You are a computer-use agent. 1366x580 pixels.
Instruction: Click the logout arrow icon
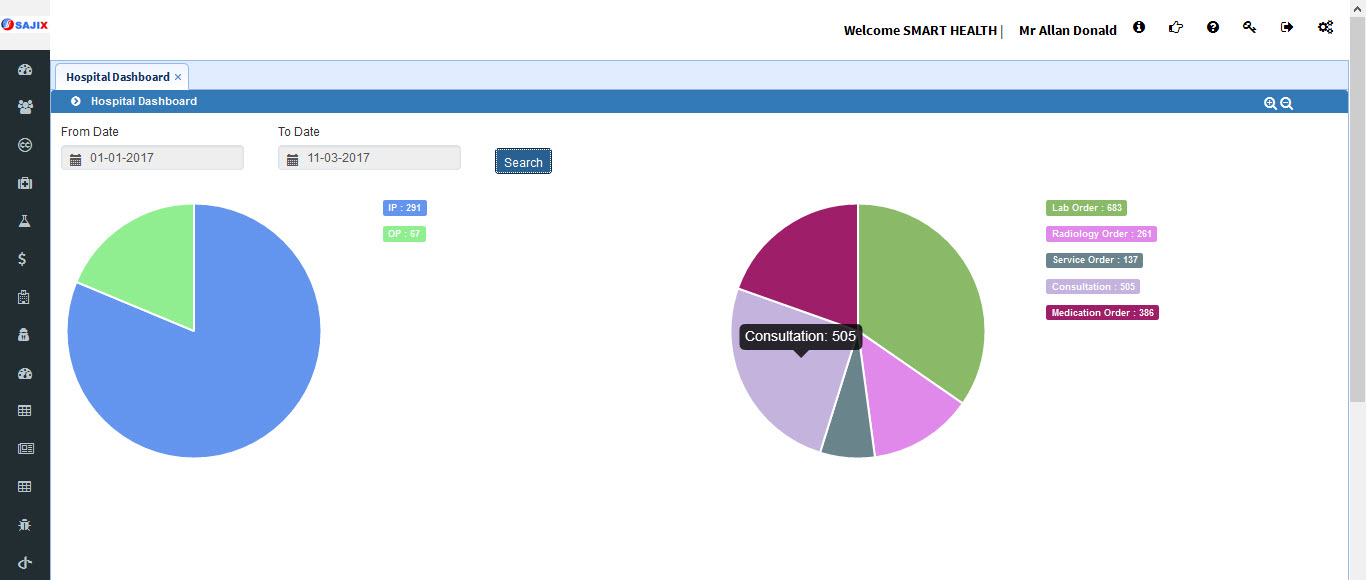click(1287, 28)
